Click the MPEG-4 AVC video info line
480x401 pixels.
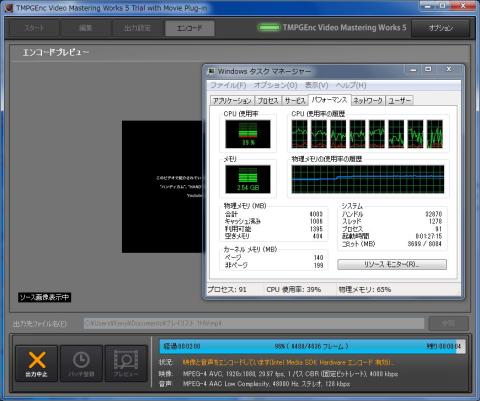coord(290,374)
